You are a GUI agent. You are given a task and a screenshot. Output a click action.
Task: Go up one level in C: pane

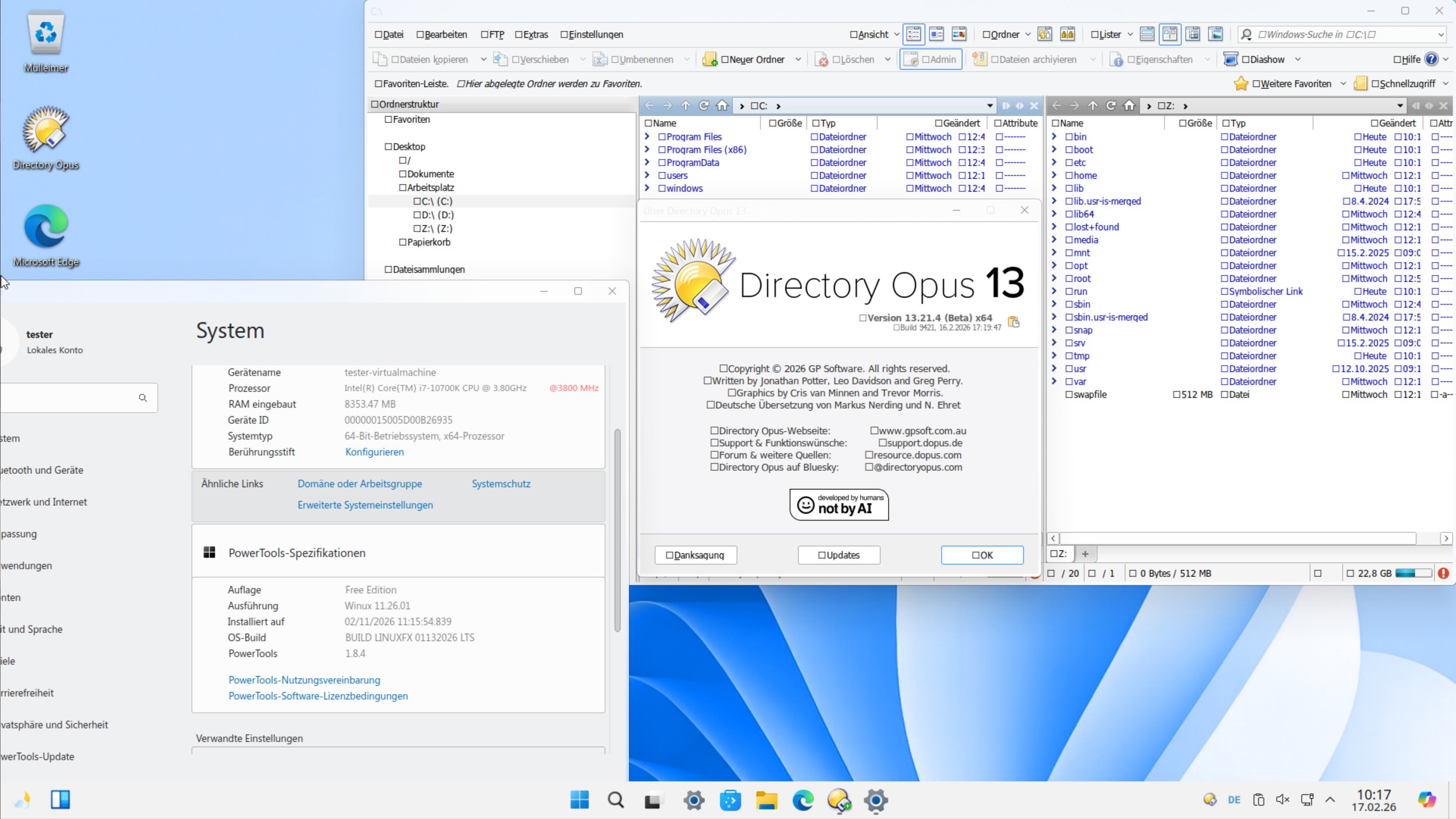(686, 106)
